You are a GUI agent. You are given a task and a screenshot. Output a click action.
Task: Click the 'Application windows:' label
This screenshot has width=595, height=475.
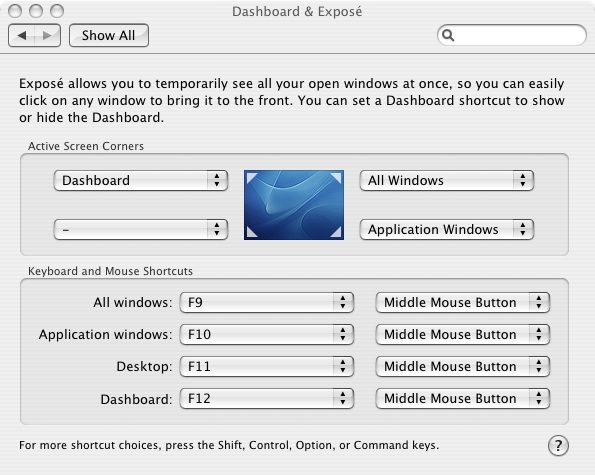tap(105, 335)
